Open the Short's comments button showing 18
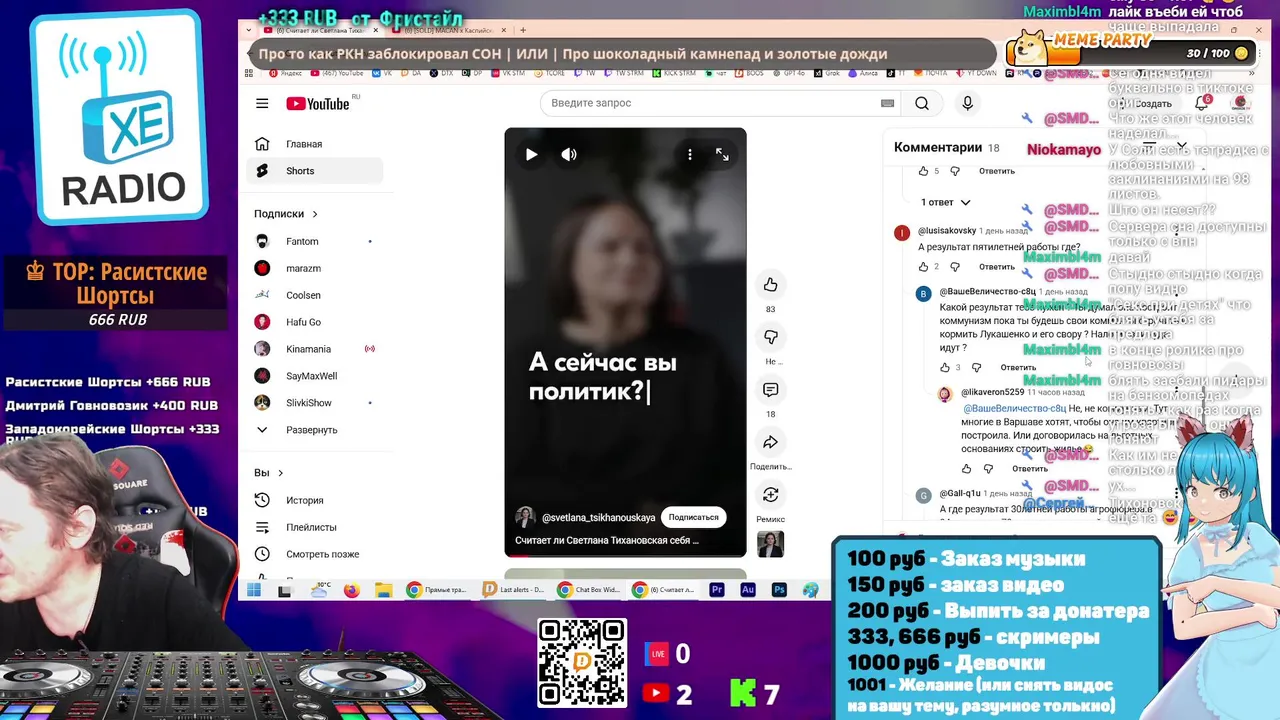Screen dimensions: 1280x720 pyautogui.click(x=770, y=389)
